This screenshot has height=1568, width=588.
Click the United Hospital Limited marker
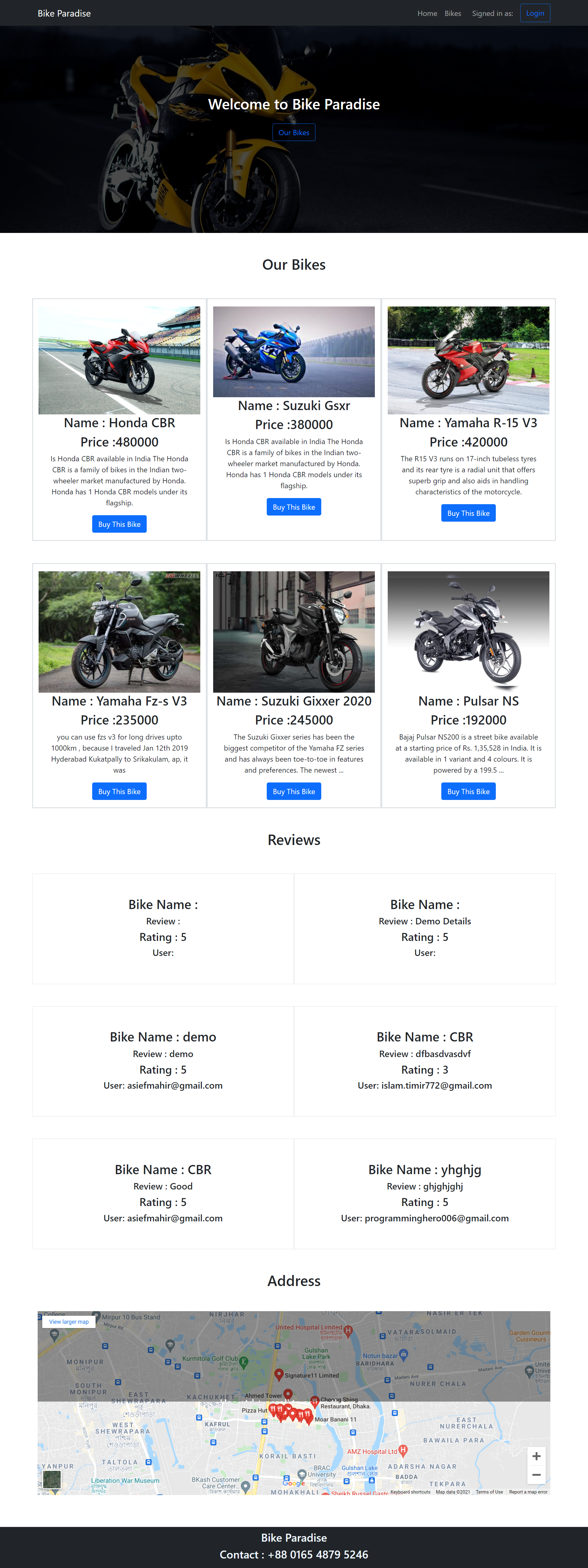click(348, 1330)
